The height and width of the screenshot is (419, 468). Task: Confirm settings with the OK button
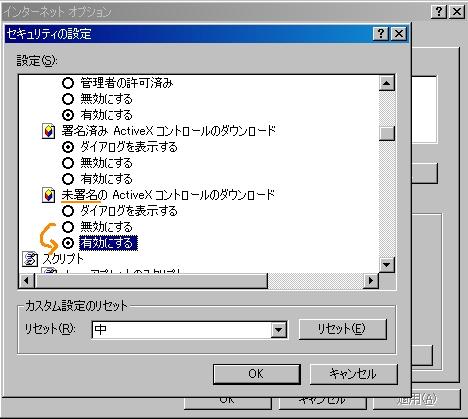tap(256, 374)
